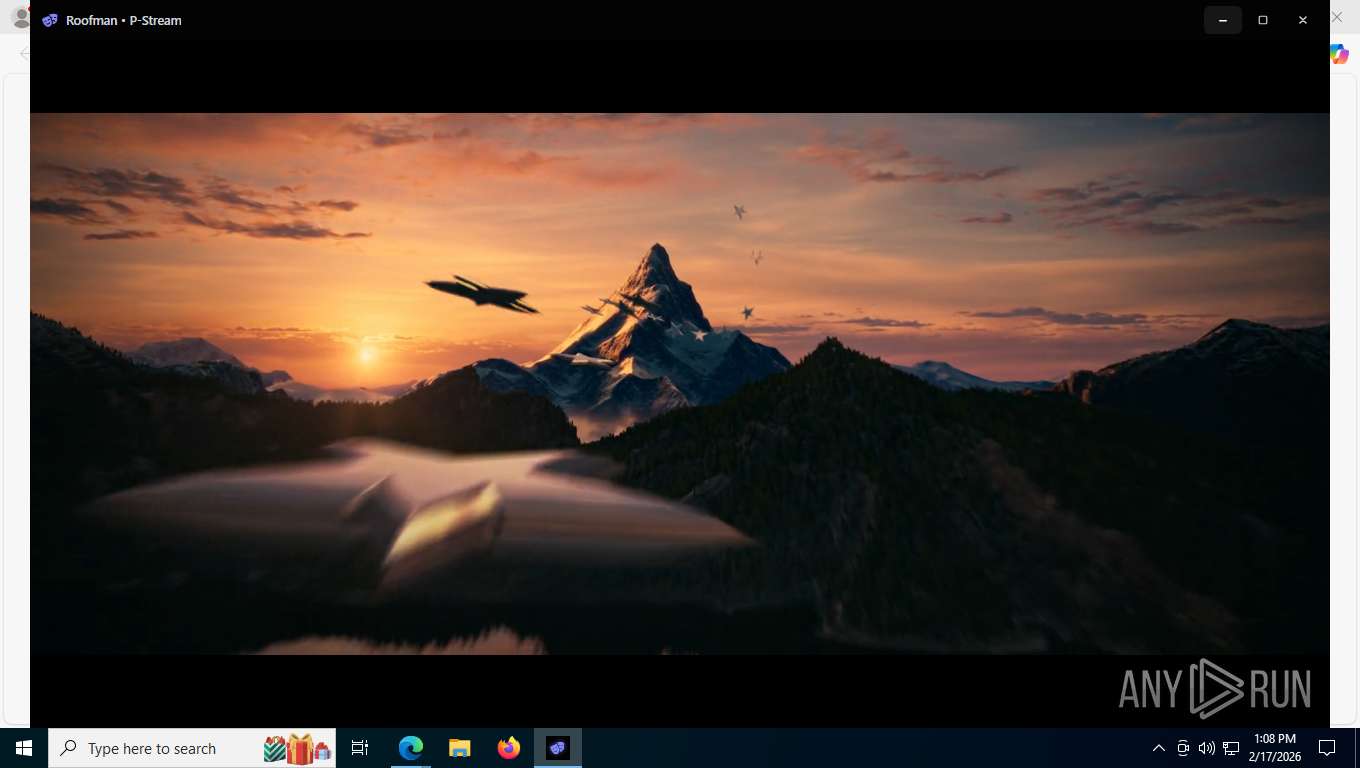Click the Copilot icon in background window
Image resolution: width=1360 pixels, height=768 pixels.
click(x=1339, y=54)
